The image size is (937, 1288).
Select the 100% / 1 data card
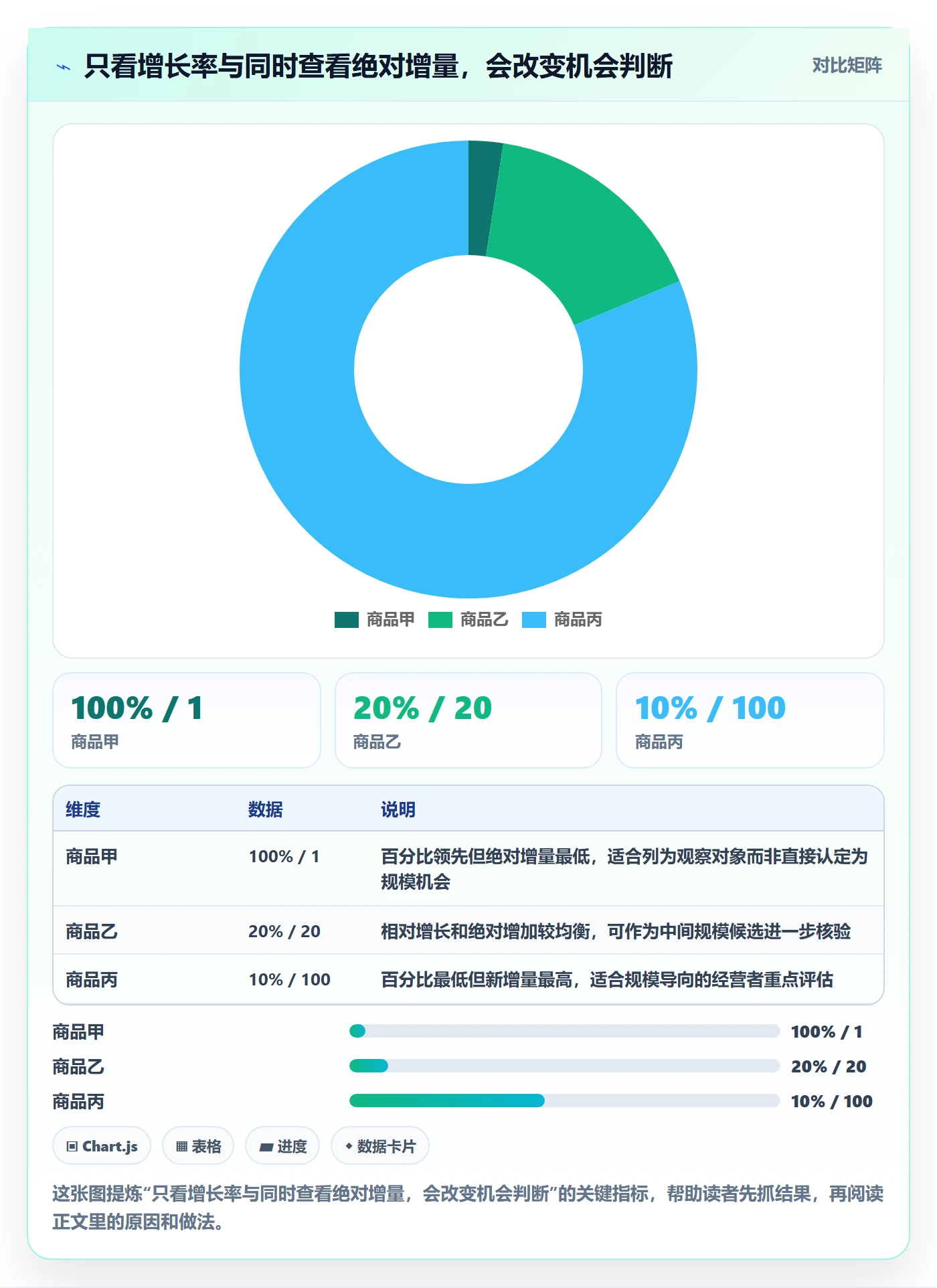tap(187, 720)
